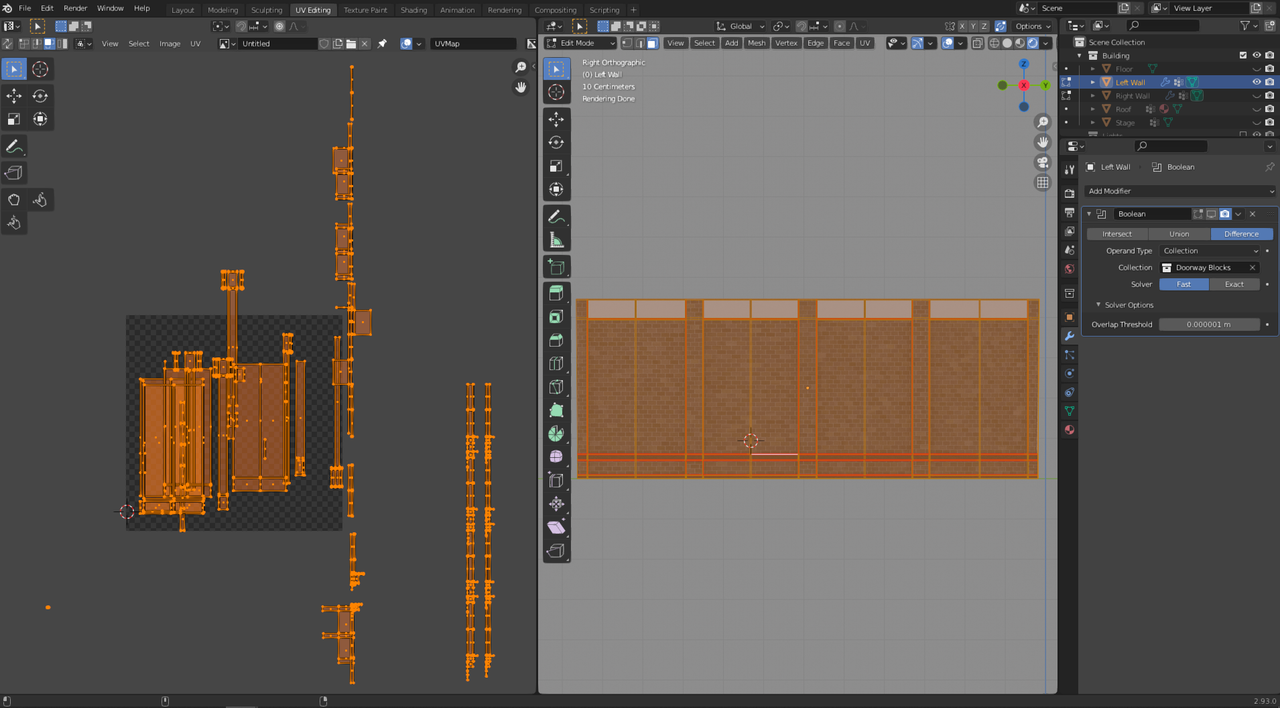Toggle Left Wall viewport visibility eye

pyautogui.click(x=1257, y=82)
